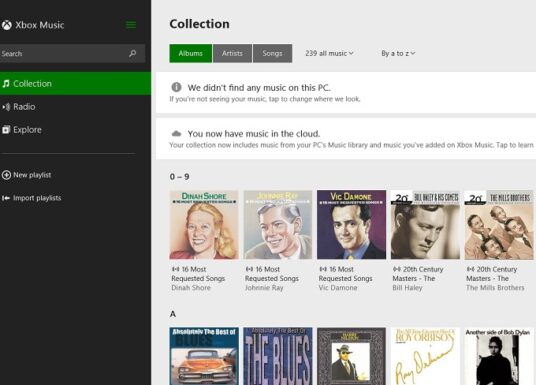Open Absolutely The Best of Blues car cover
This screenshot has height=385, width=536.
click(x=204, y=356)
